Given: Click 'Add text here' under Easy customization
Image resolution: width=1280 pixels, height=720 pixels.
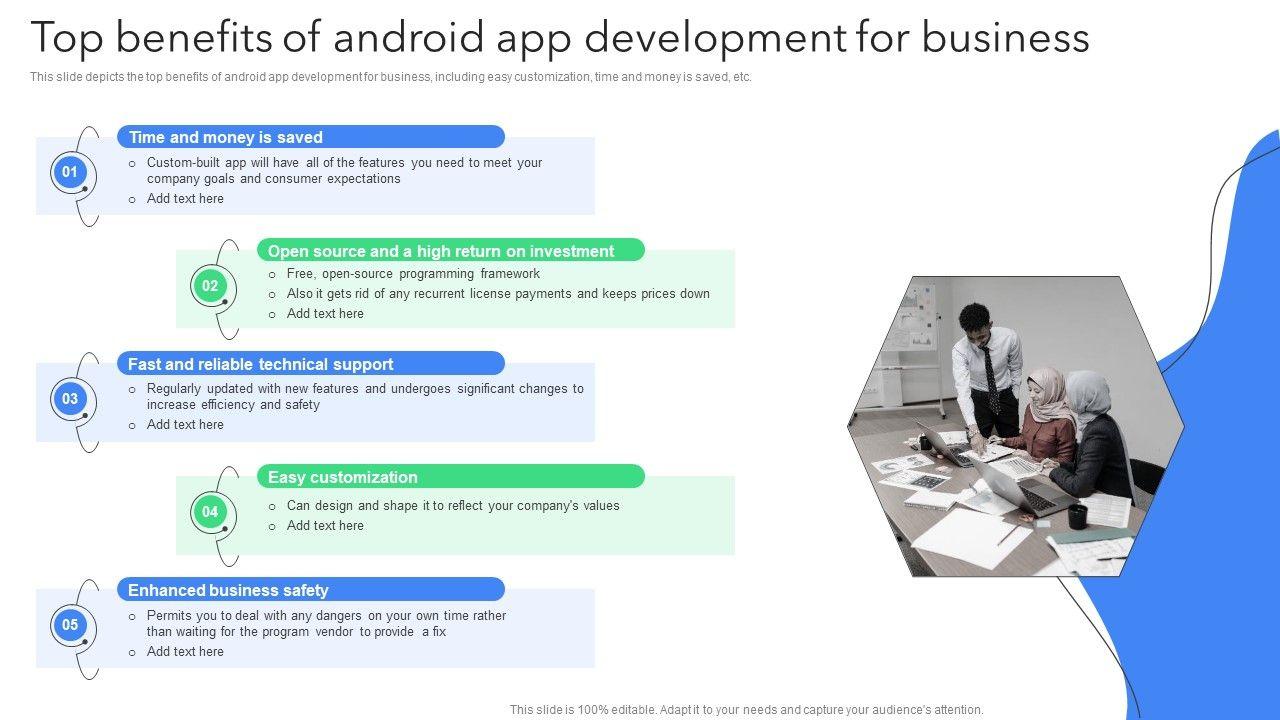Looking at the screenshot, I should (325, 526).
